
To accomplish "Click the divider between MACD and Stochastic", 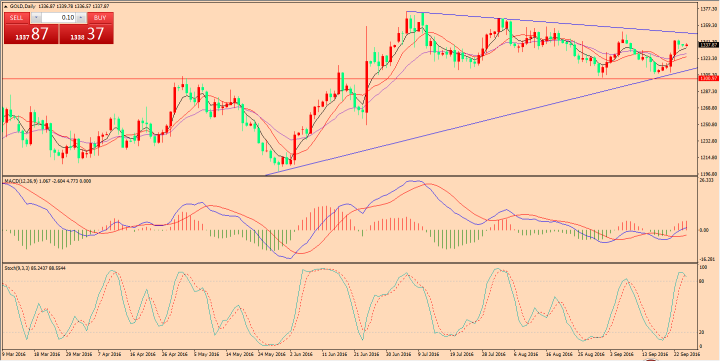I will point(349,263).
